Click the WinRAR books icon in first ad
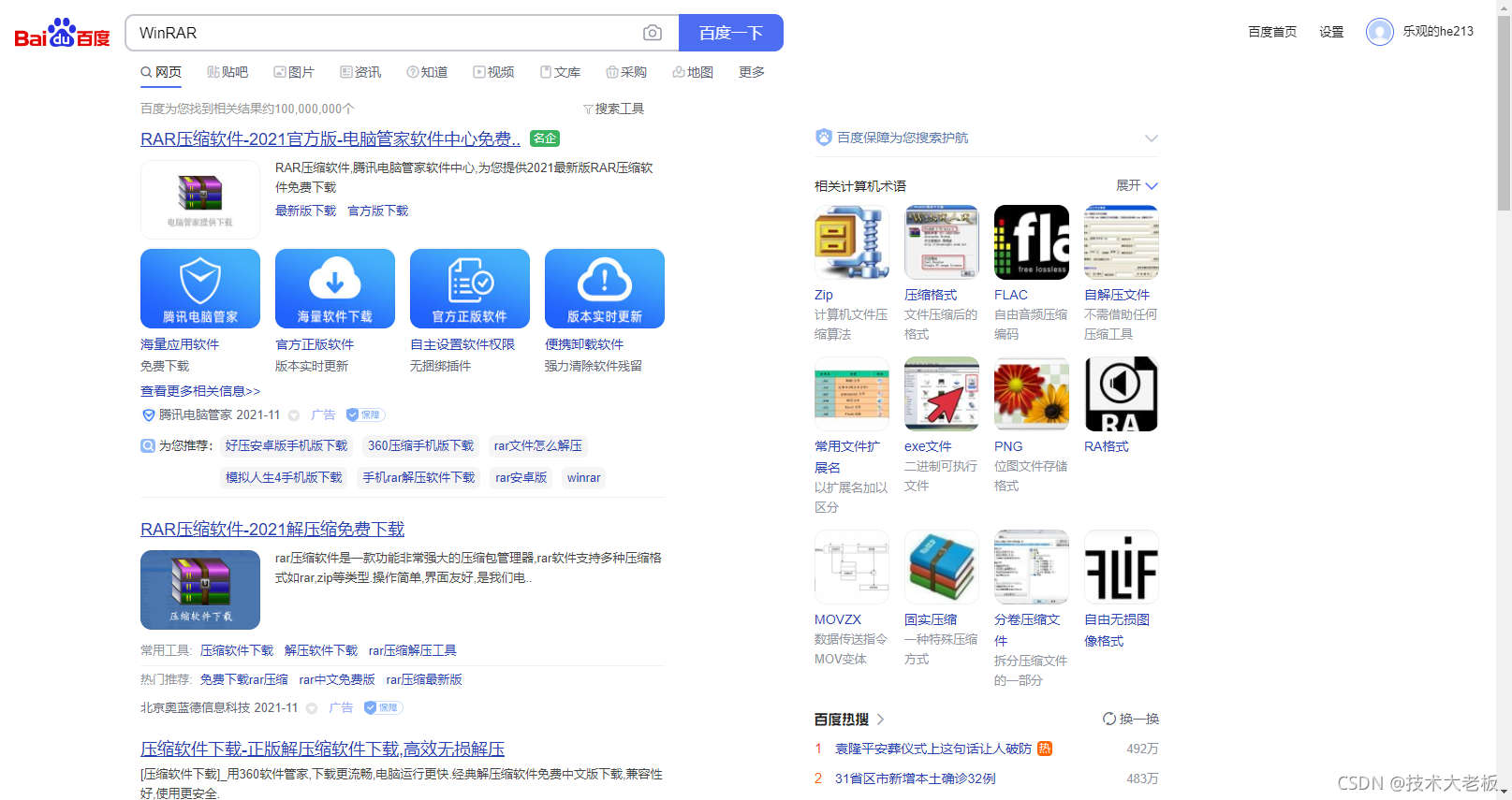 pyautogui.click(x=200, y=199)
